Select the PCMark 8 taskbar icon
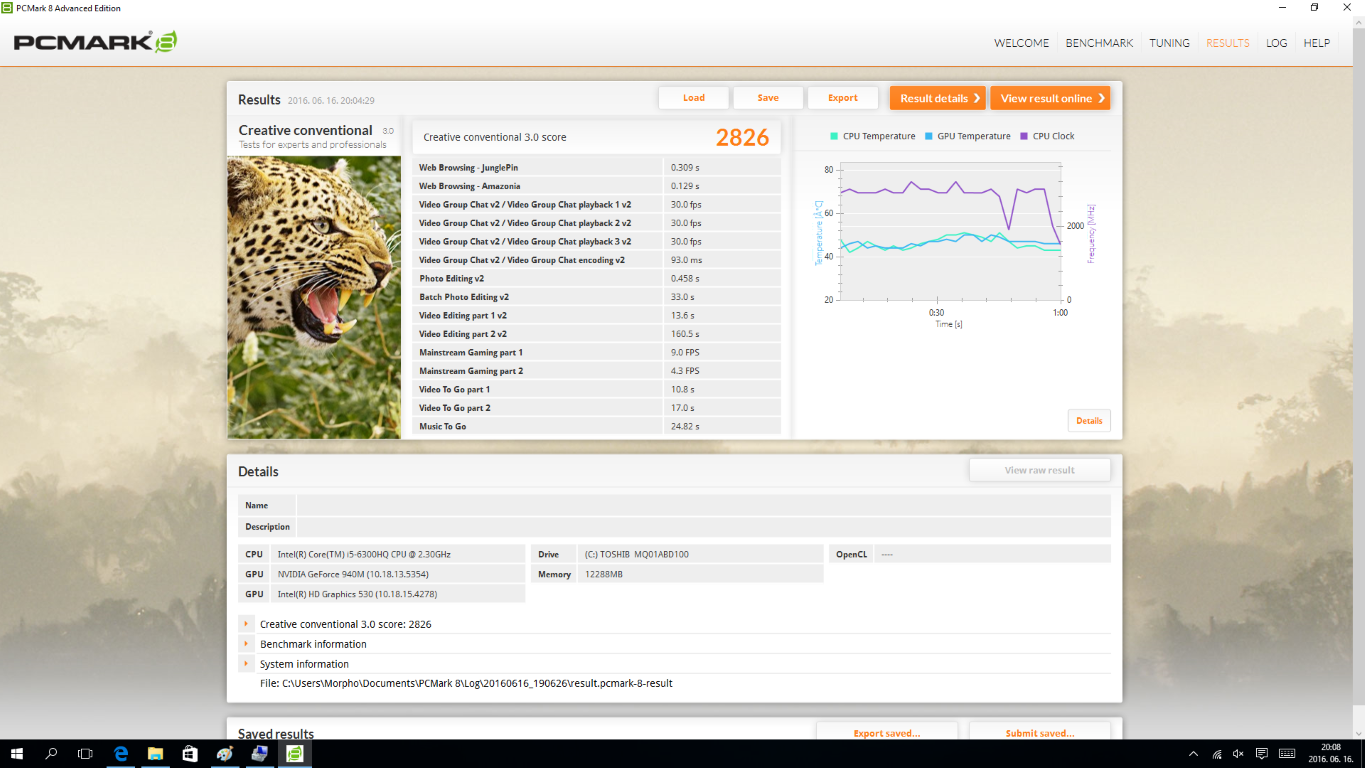 click(295, 753)
